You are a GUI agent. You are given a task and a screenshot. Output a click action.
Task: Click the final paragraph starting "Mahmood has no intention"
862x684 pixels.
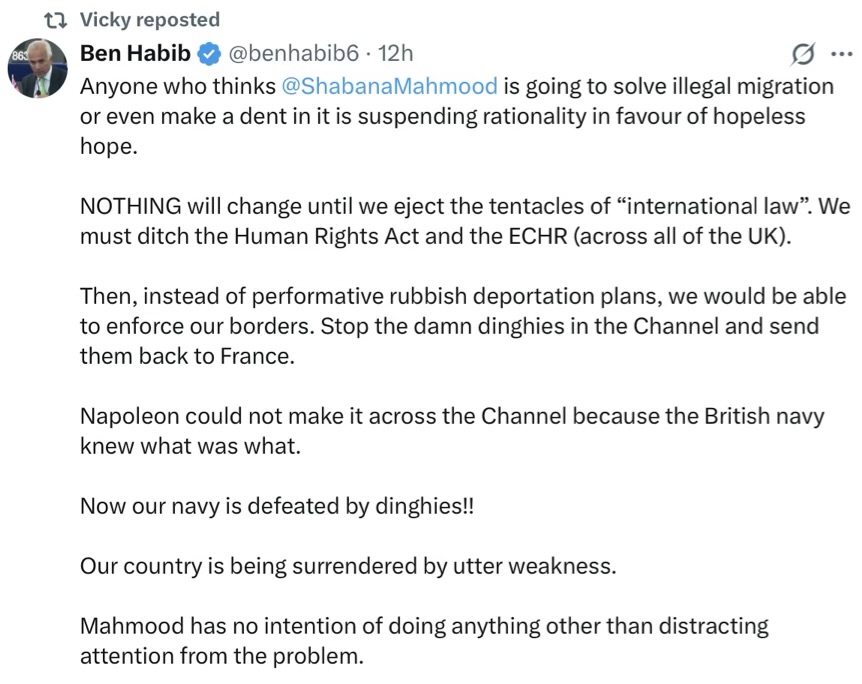[x=424, y=641]
